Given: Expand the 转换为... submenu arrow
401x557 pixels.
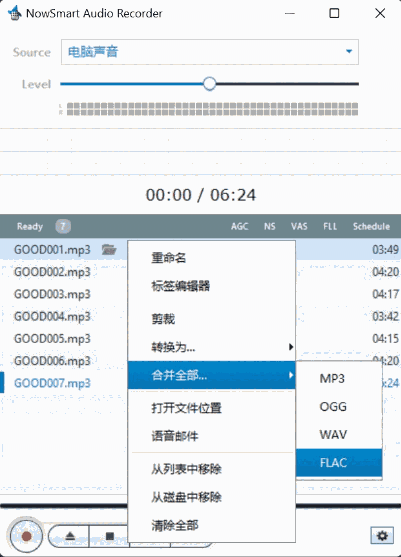Looking at the screenshot, I should [x=291, y=347].
